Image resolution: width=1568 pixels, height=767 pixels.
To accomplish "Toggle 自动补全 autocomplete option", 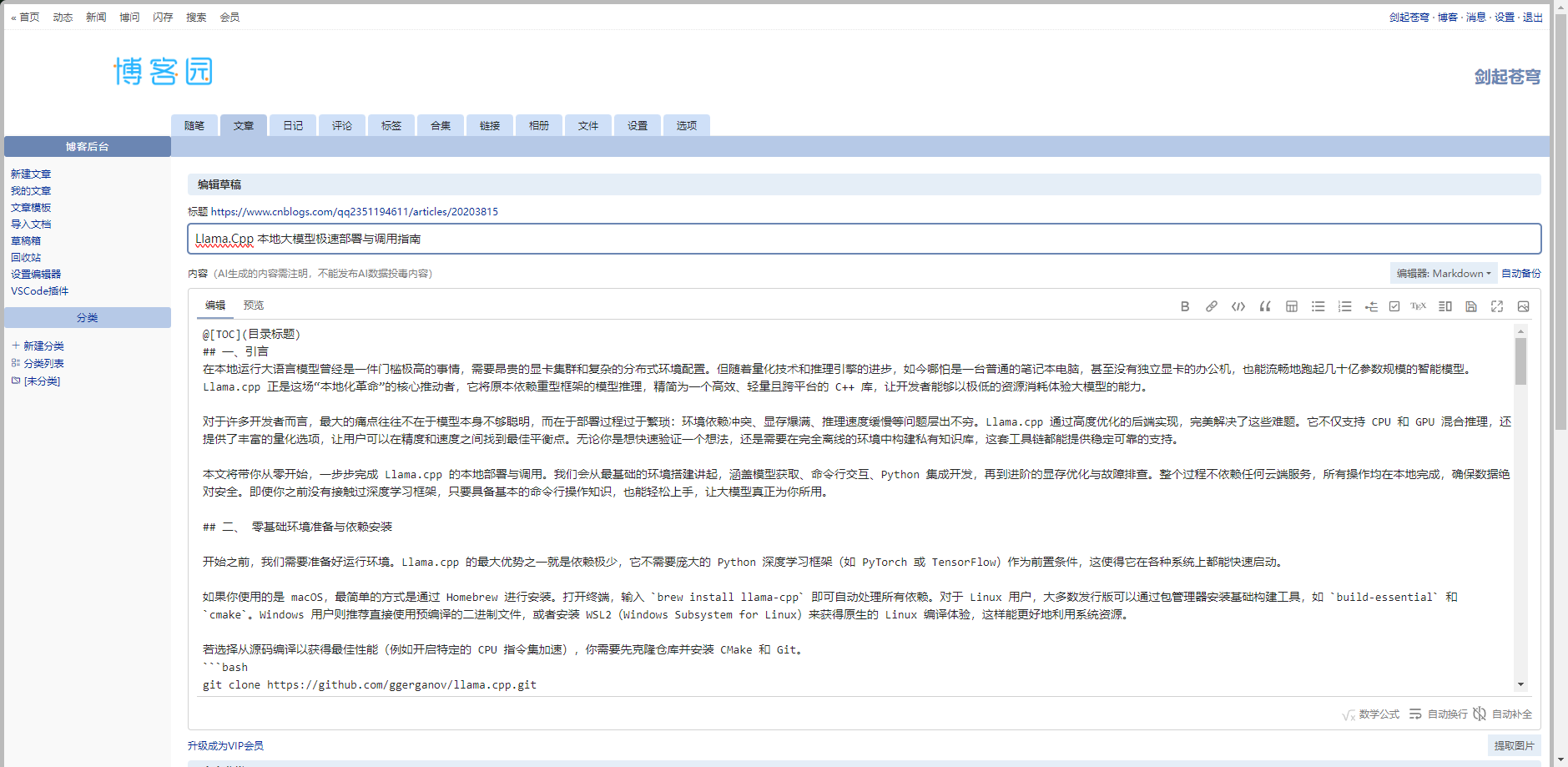I will click(1503, 714).
